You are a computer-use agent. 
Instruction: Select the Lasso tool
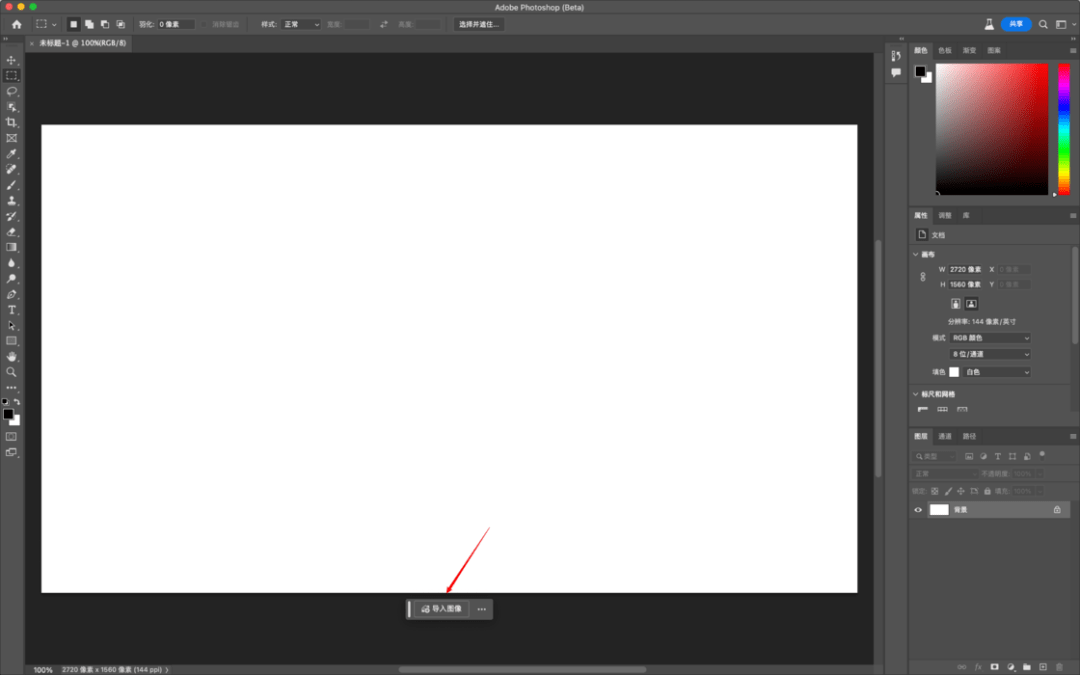(x=12, y=91)
